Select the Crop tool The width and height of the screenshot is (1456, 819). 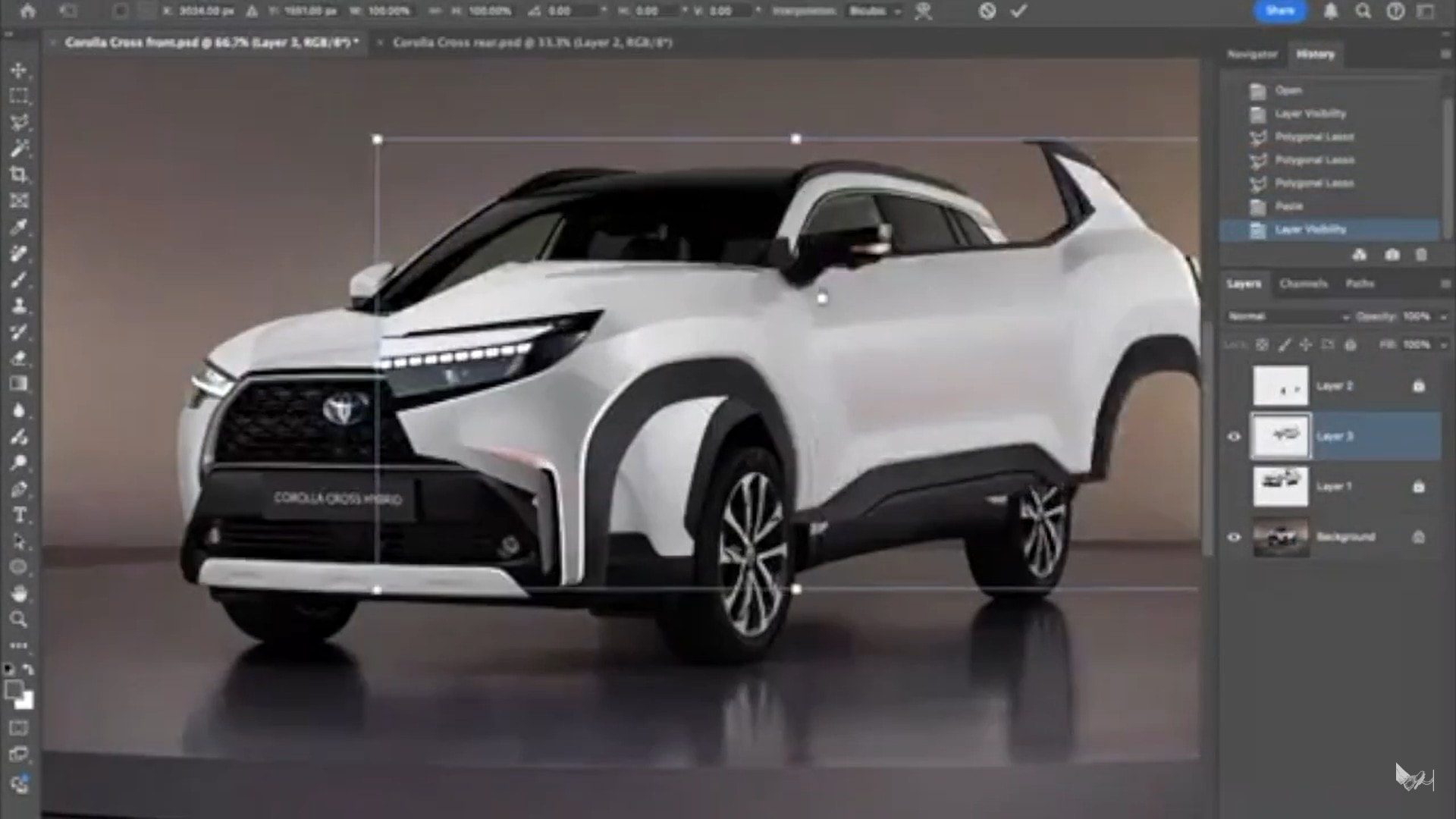click(19, 174)
